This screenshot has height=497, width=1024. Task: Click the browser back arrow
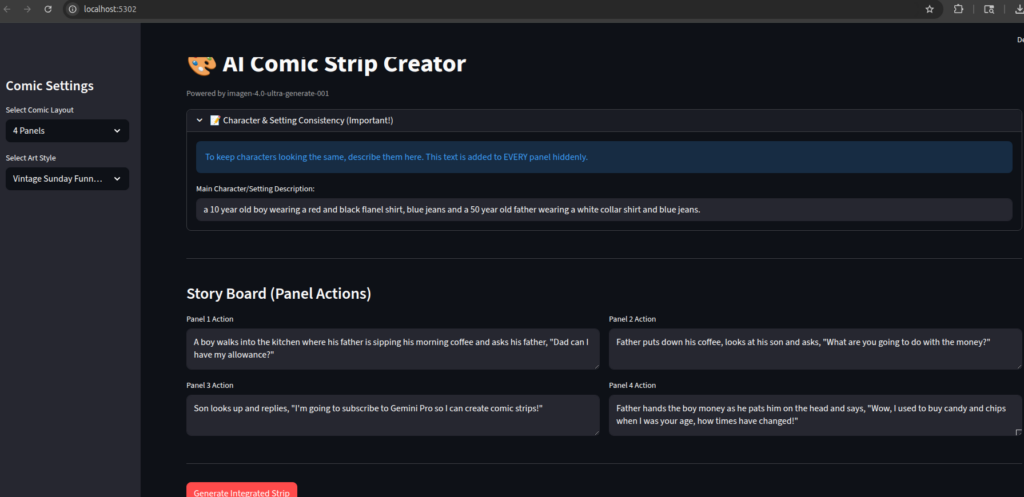[9, 9]
